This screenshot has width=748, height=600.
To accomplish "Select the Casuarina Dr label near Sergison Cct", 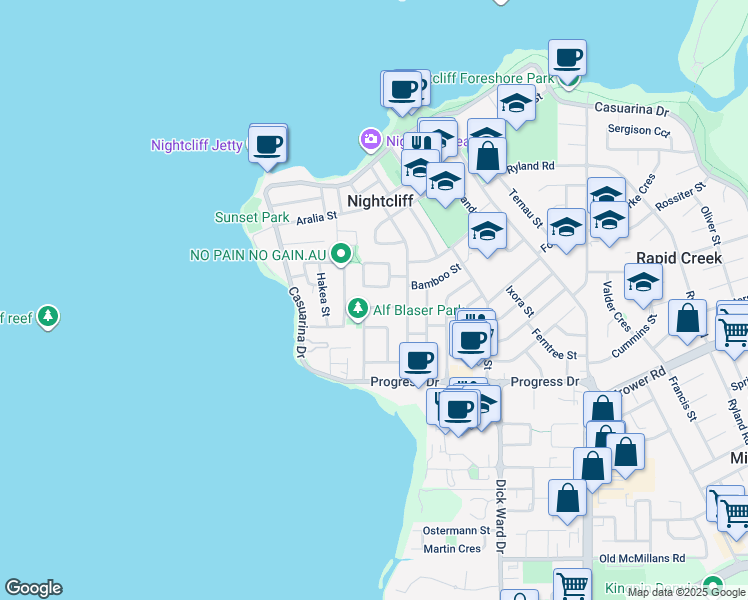I will click(x=632, y=109).
